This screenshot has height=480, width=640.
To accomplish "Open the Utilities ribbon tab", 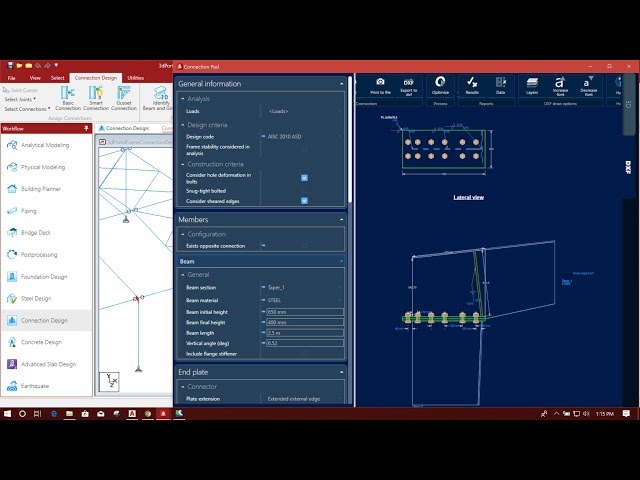I will [x=136, y=78].
